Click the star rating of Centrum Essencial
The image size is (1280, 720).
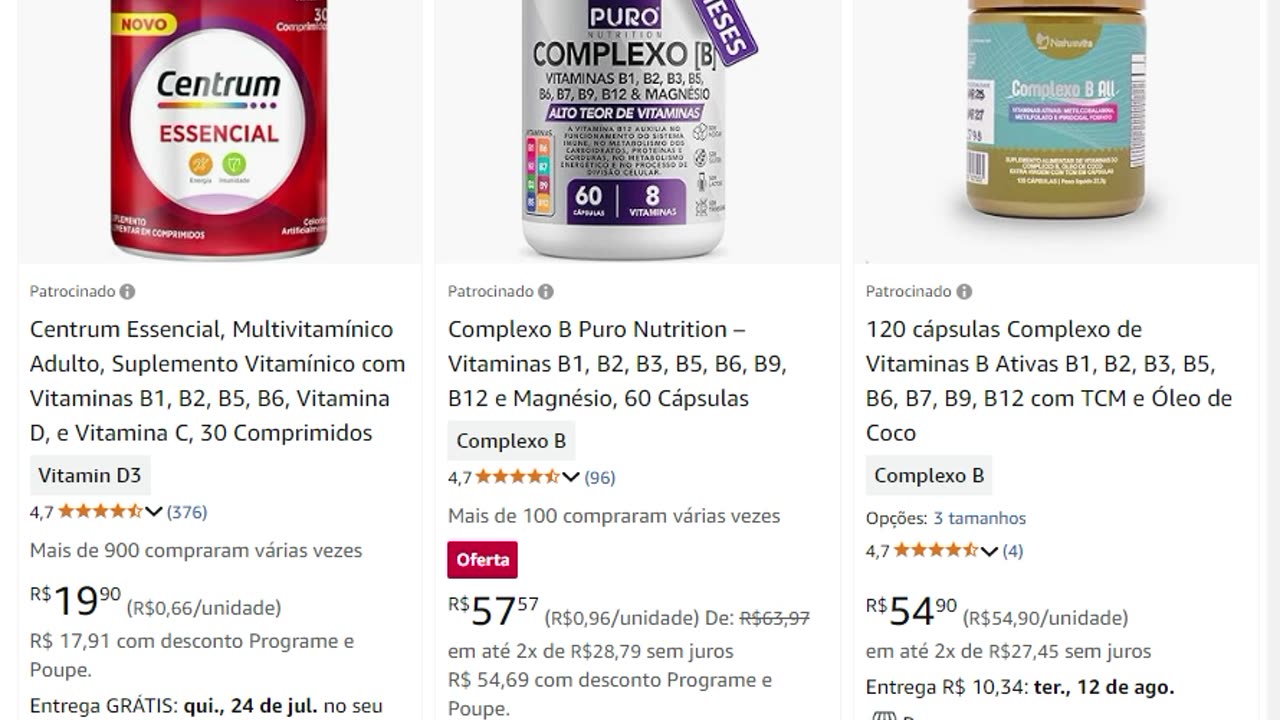(x=100, y=512)
